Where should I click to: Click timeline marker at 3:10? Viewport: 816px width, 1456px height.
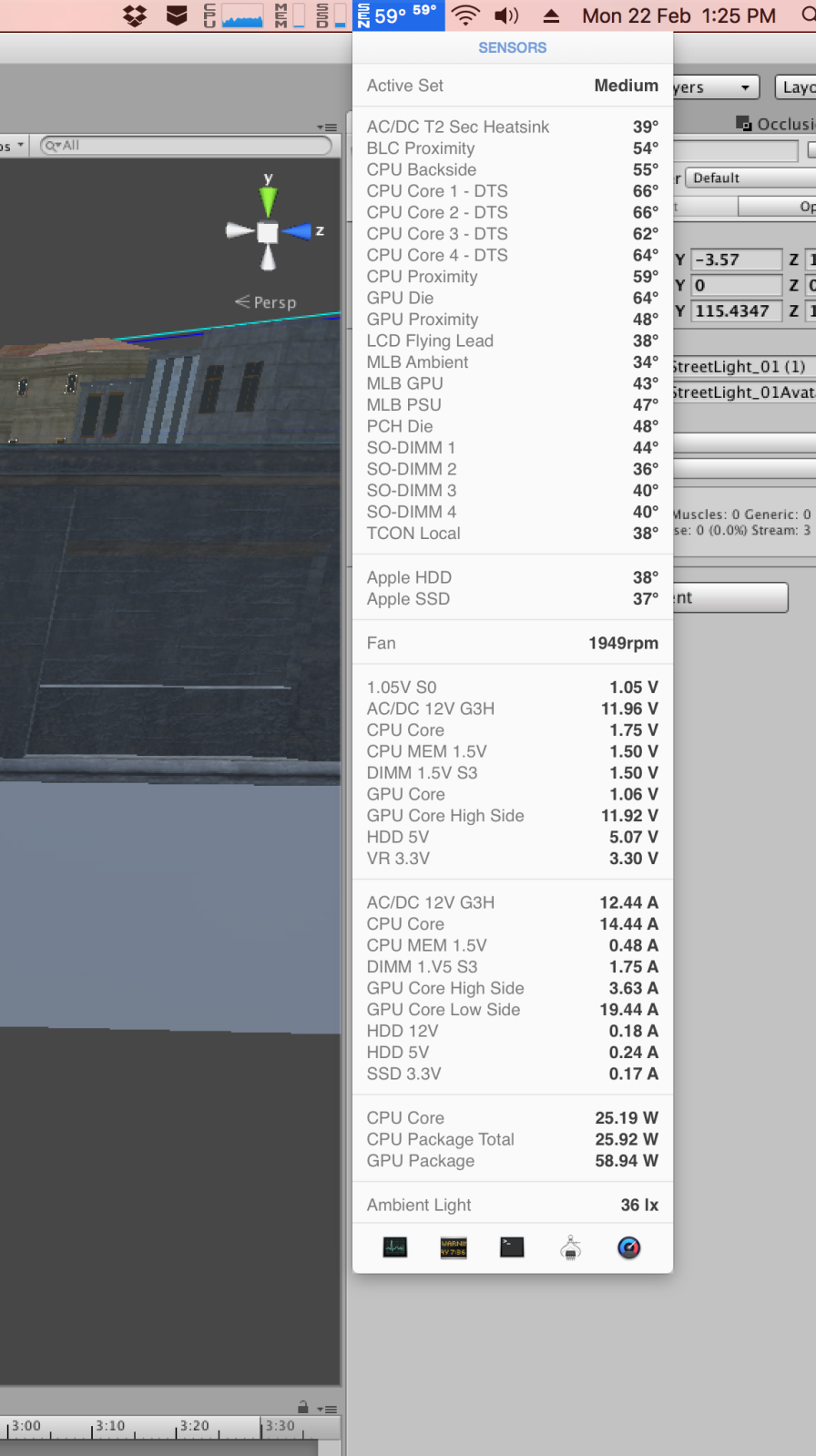109,1426
